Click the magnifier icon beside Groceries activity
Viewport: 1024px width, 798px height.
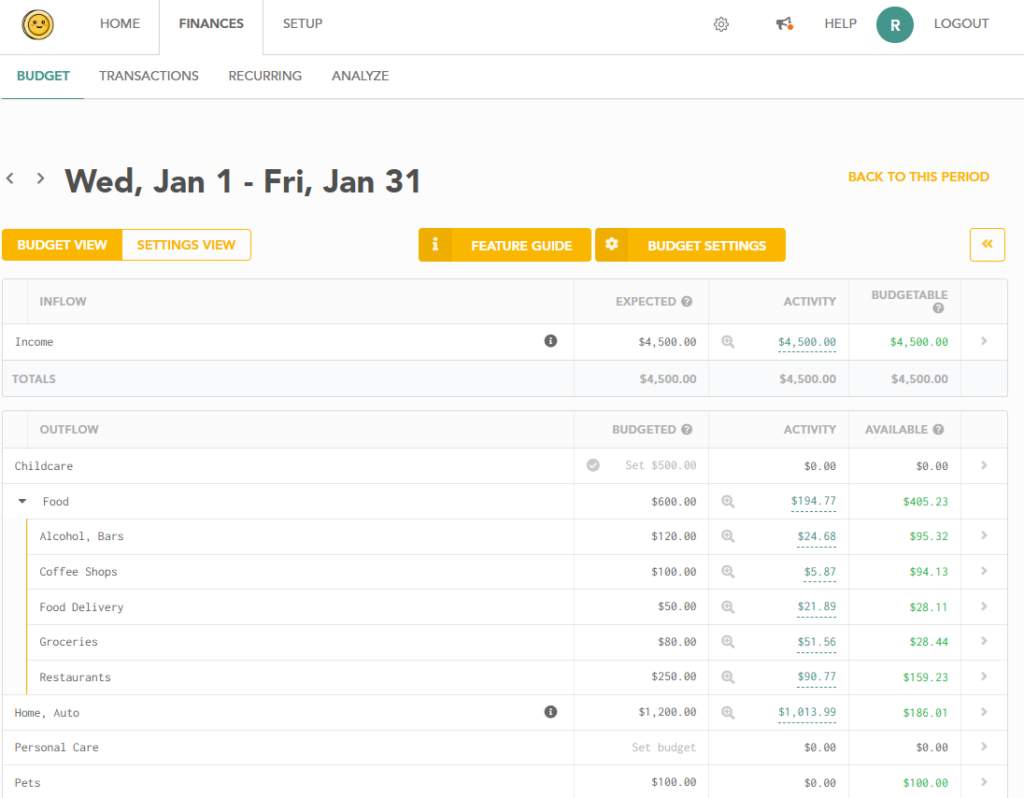[727, 642]
